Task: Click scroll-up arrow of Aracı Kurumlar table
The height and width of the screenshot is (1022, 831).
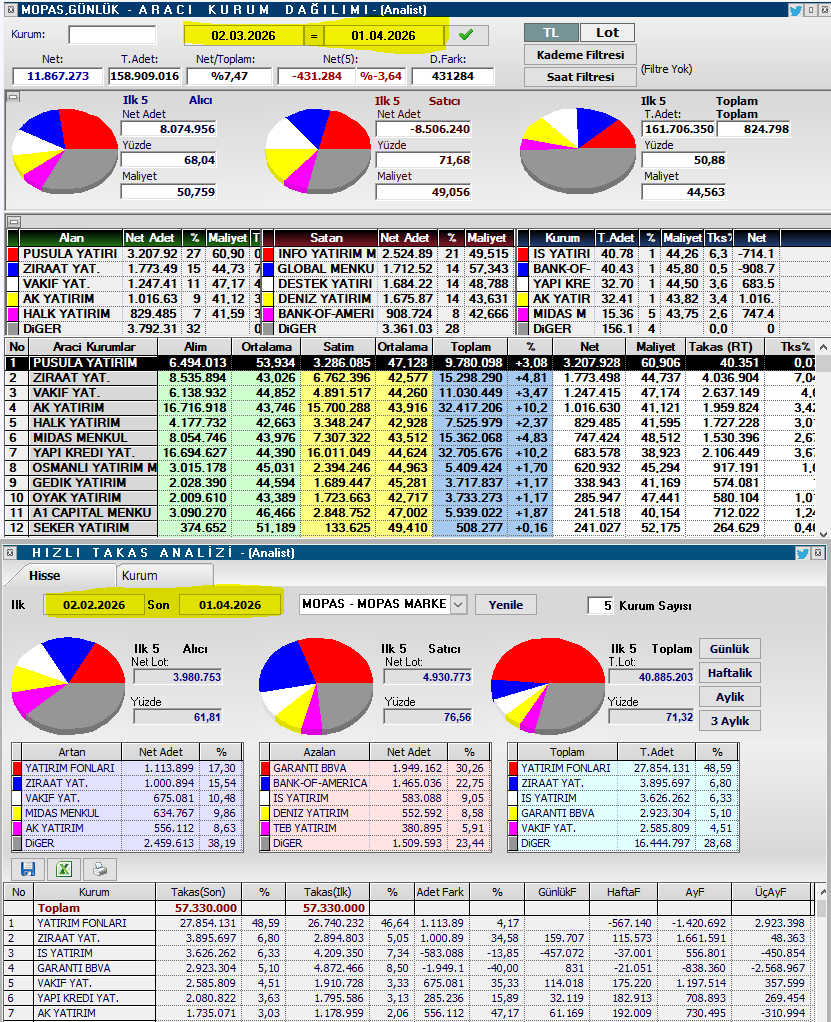Action: [823, 347]
